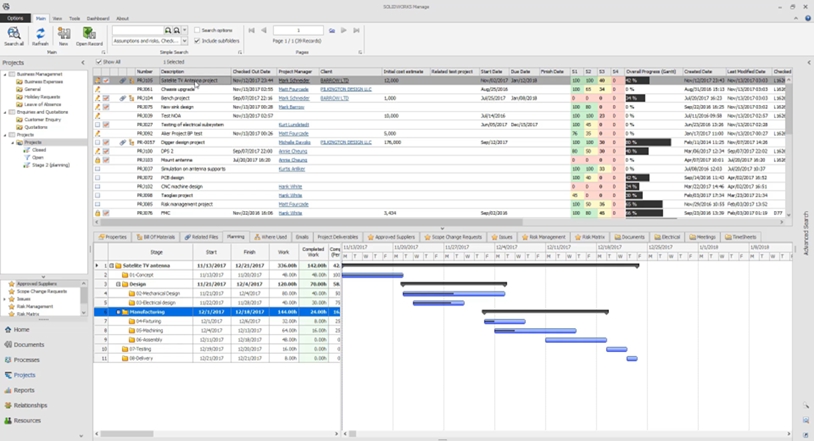Image resolution: width=814 pixels, height=441 pixels.
Task: Click structure icon on Digger design project row
Action: 131,142
